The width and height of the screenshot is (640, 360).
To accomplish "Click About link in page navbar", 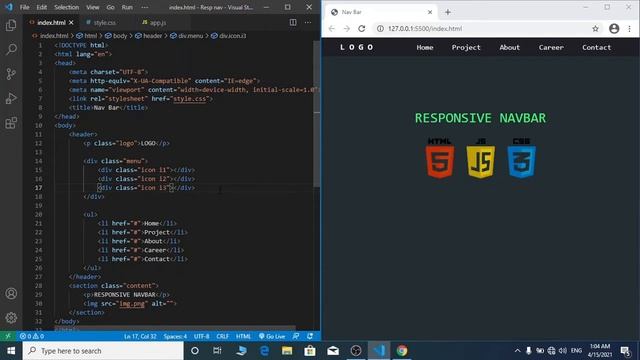I will (x=510, y=47).
